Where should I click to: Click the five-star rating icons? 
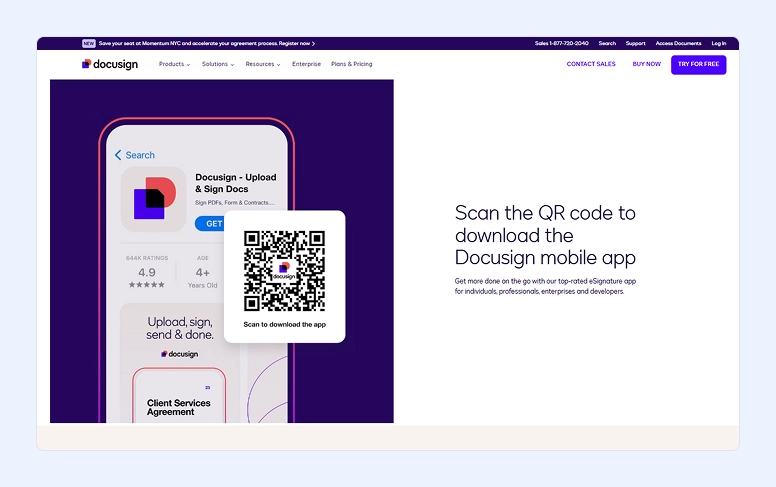coord(146,285)
